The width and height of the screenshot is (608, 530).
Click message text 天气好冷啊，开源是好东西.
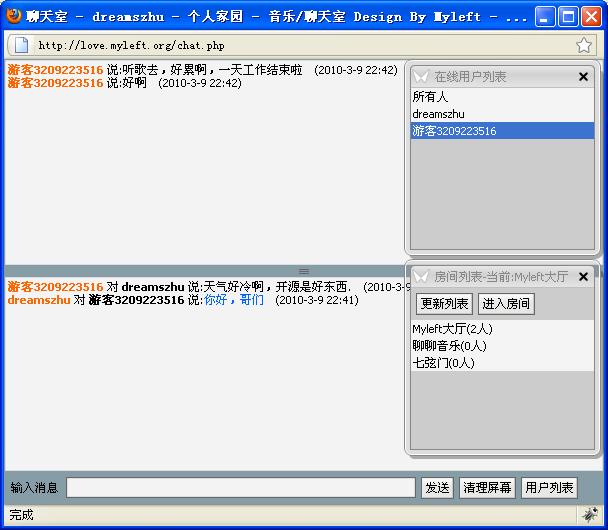click(x=277, y=287)
